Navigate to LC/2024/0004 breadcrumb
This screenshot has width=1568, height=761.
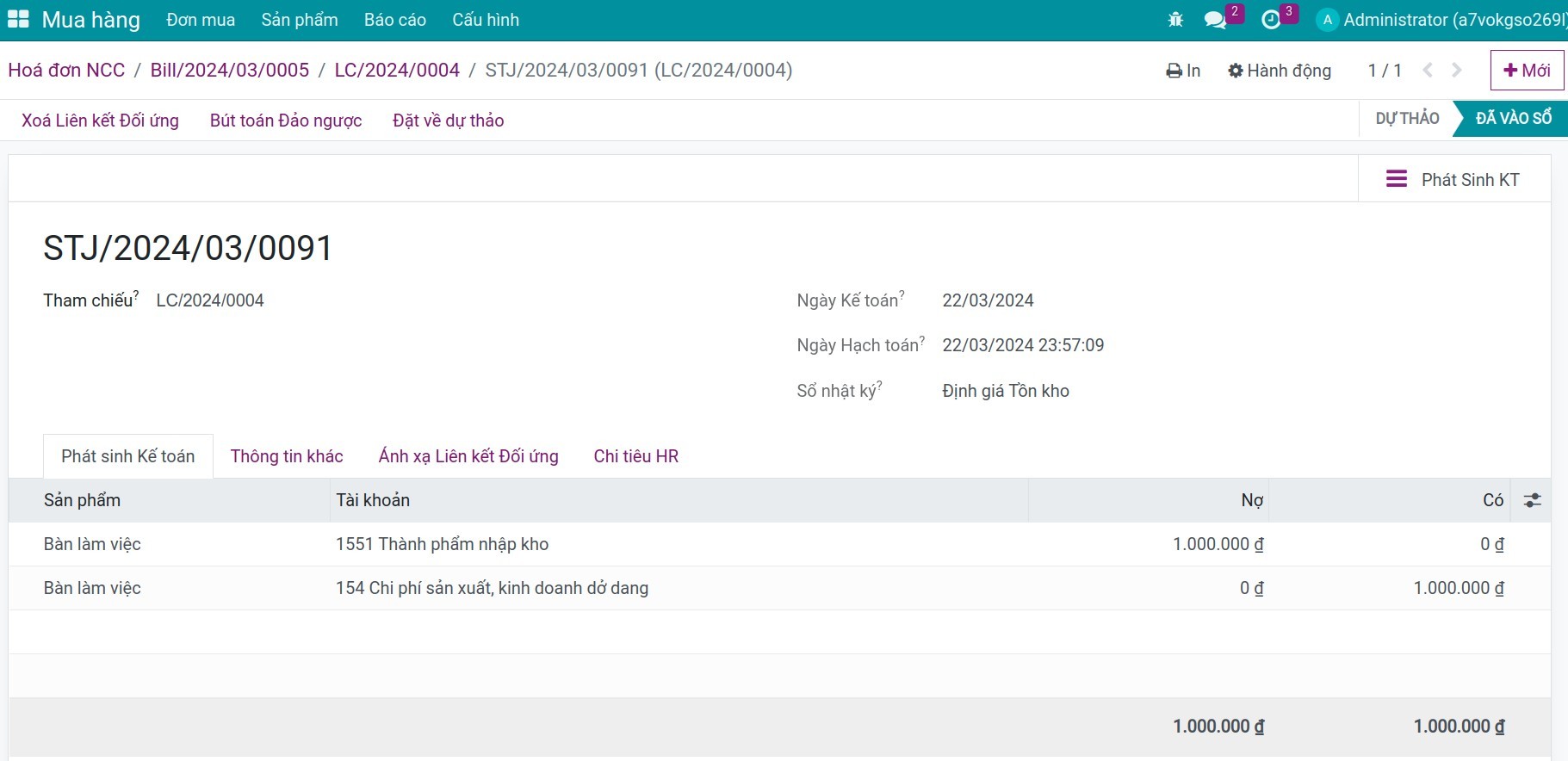[397, 71]
